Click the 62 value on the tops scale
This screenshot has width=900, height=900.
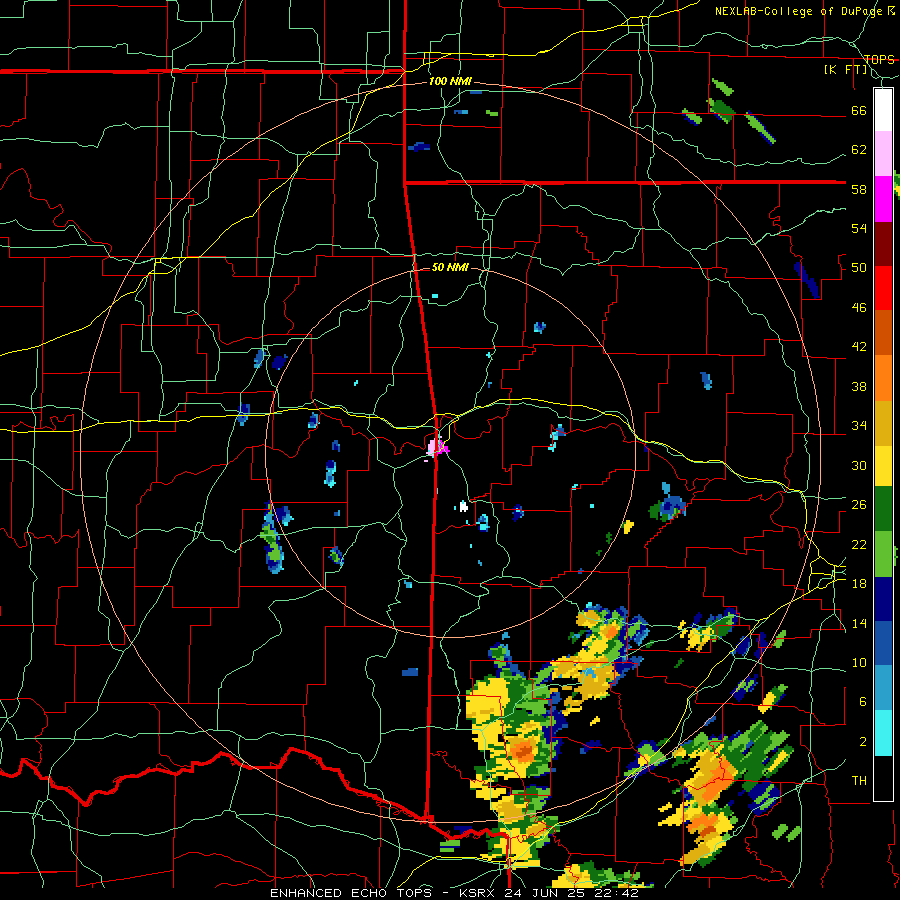coord(859,150)
